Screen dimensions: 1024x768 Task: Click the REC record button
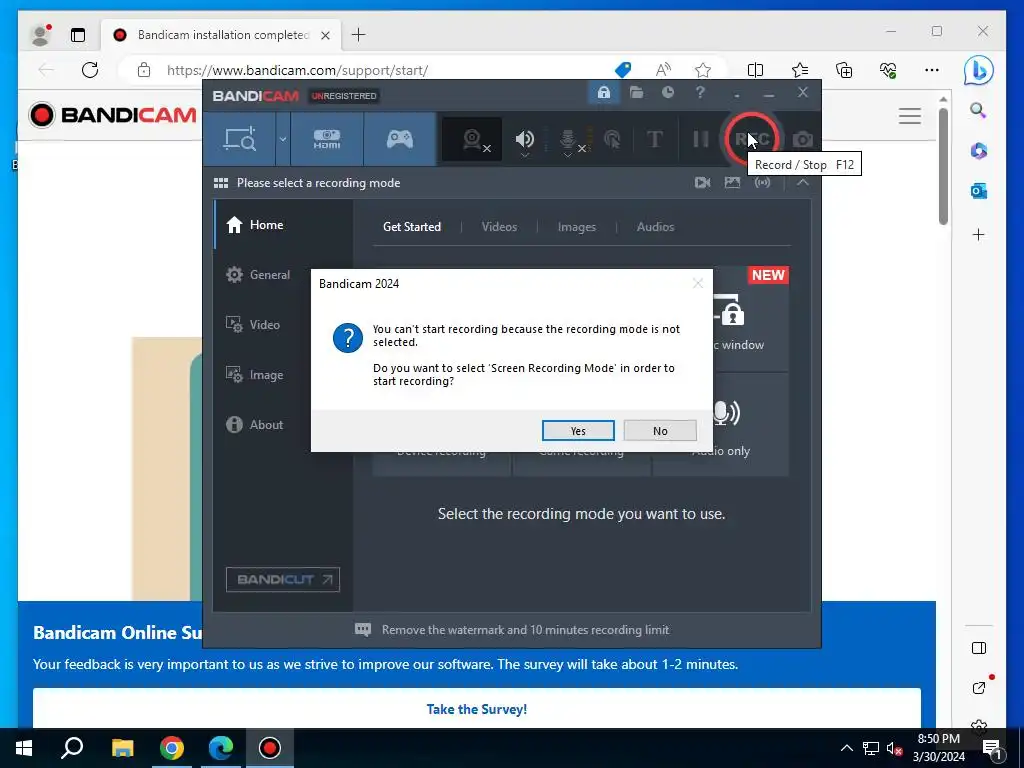click(752, 139)
